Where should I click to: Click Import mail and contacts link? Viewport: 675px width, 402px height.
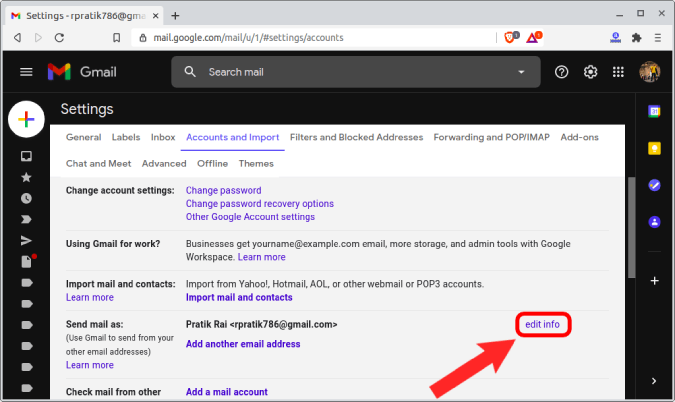[x=239, y=297]
